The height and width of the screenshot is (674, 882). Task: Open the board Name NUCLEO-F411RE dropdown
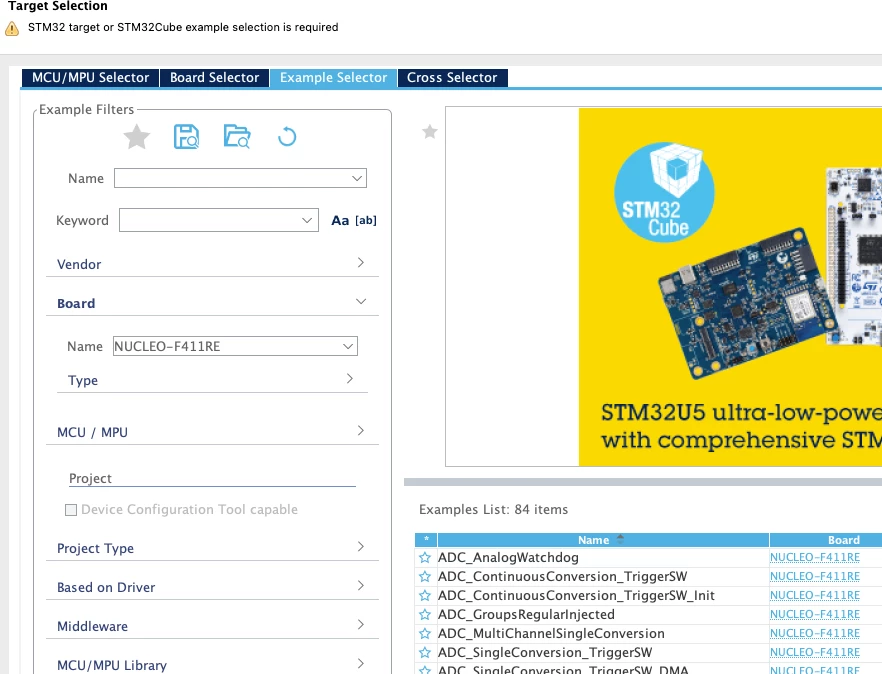click(348, 346)
